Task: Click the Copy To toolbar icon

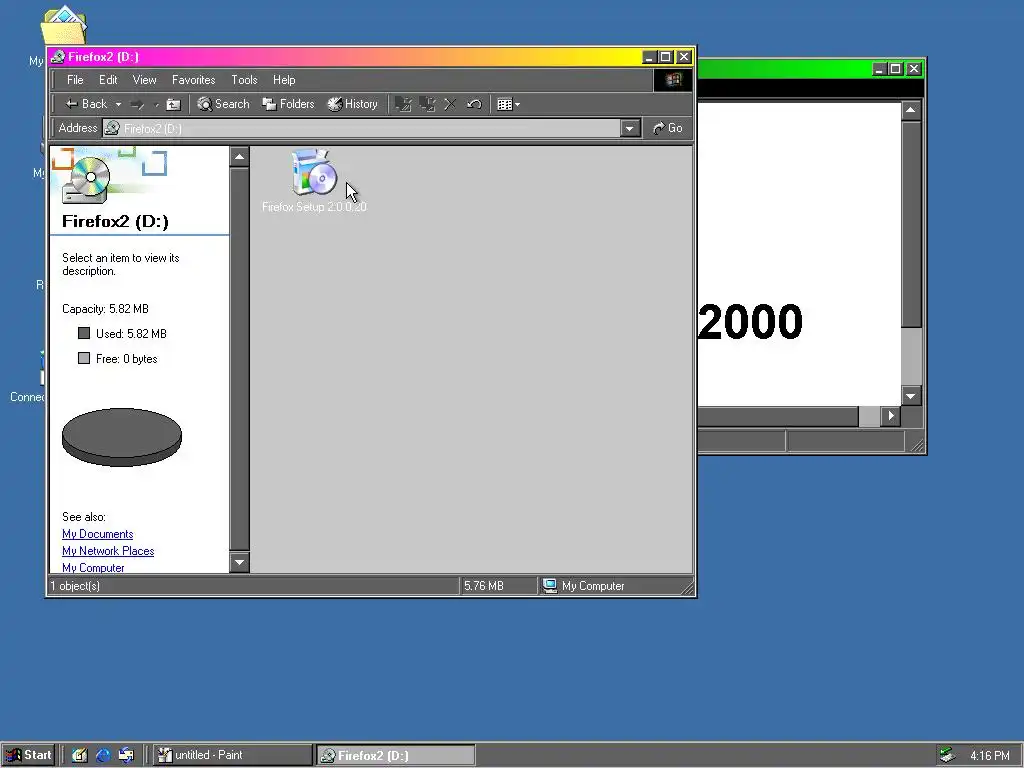Action: [427, 104]
